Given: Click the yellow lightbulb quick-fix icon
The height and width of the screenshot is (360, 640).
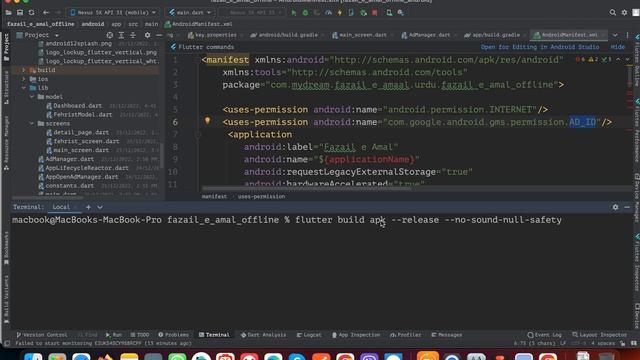Looking at the screenshot, I should click(x=207, y=121).
